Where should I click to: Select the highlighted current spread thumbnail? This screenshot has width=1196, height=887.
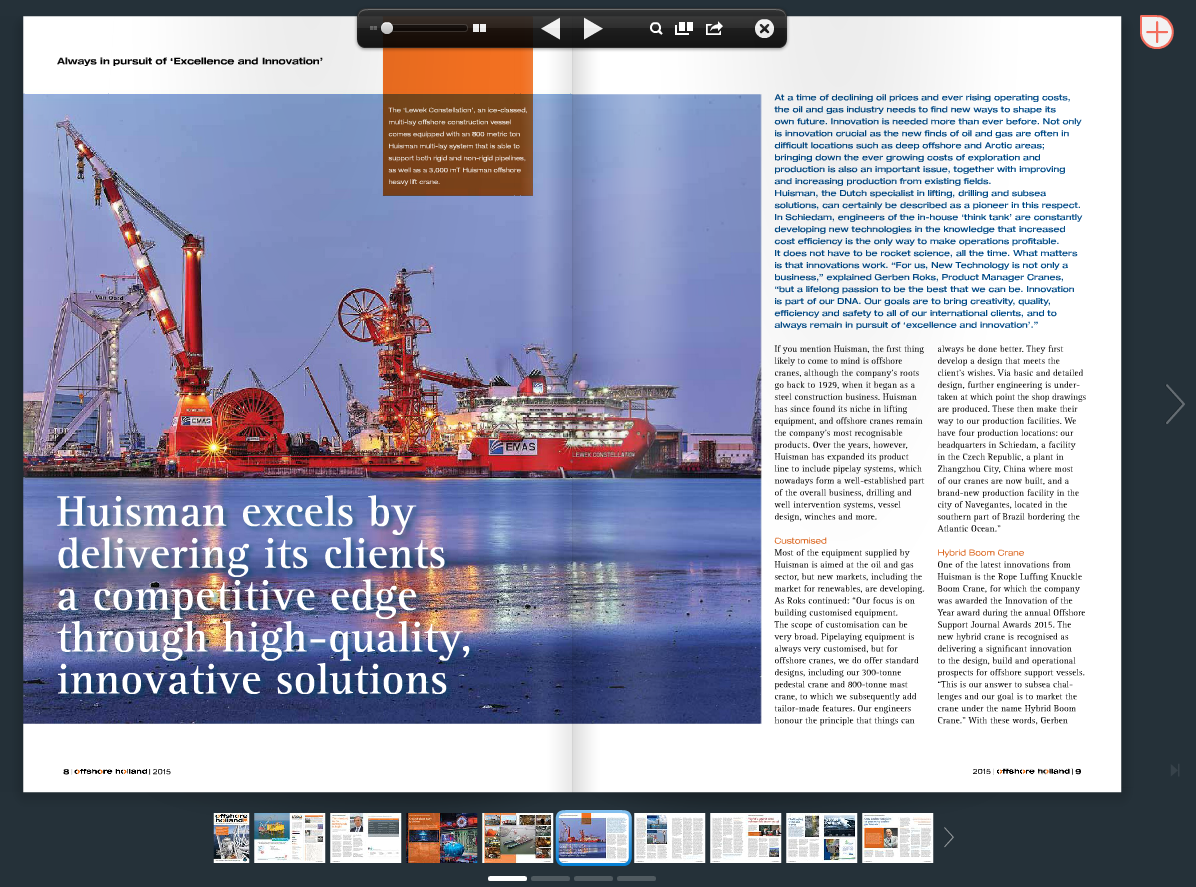[x=593, y=837]
